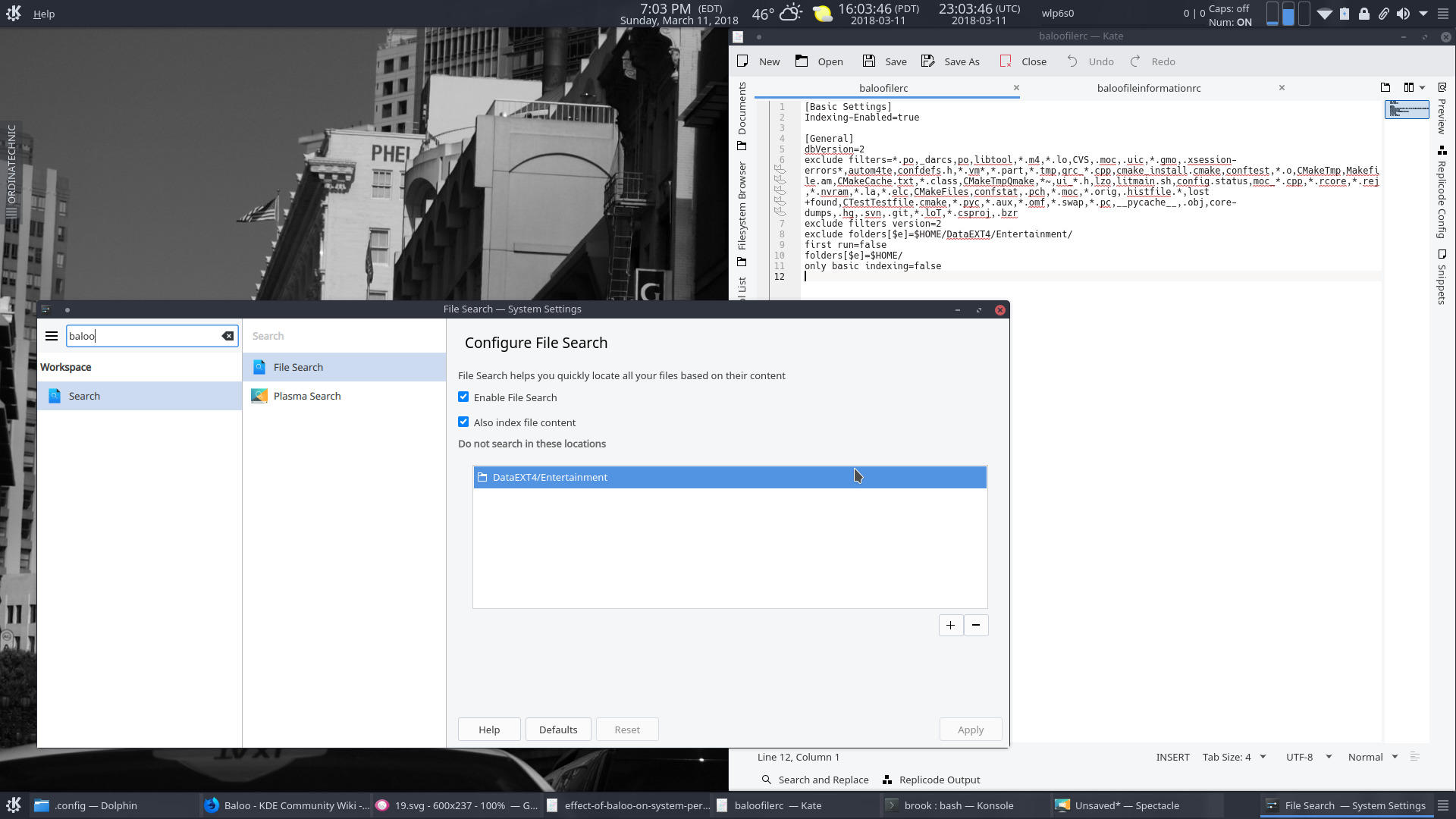Screen dimensions: 1456x819
Task: Switch to .config Dolphin taskbar entry
Action: [x=114, y=805]
